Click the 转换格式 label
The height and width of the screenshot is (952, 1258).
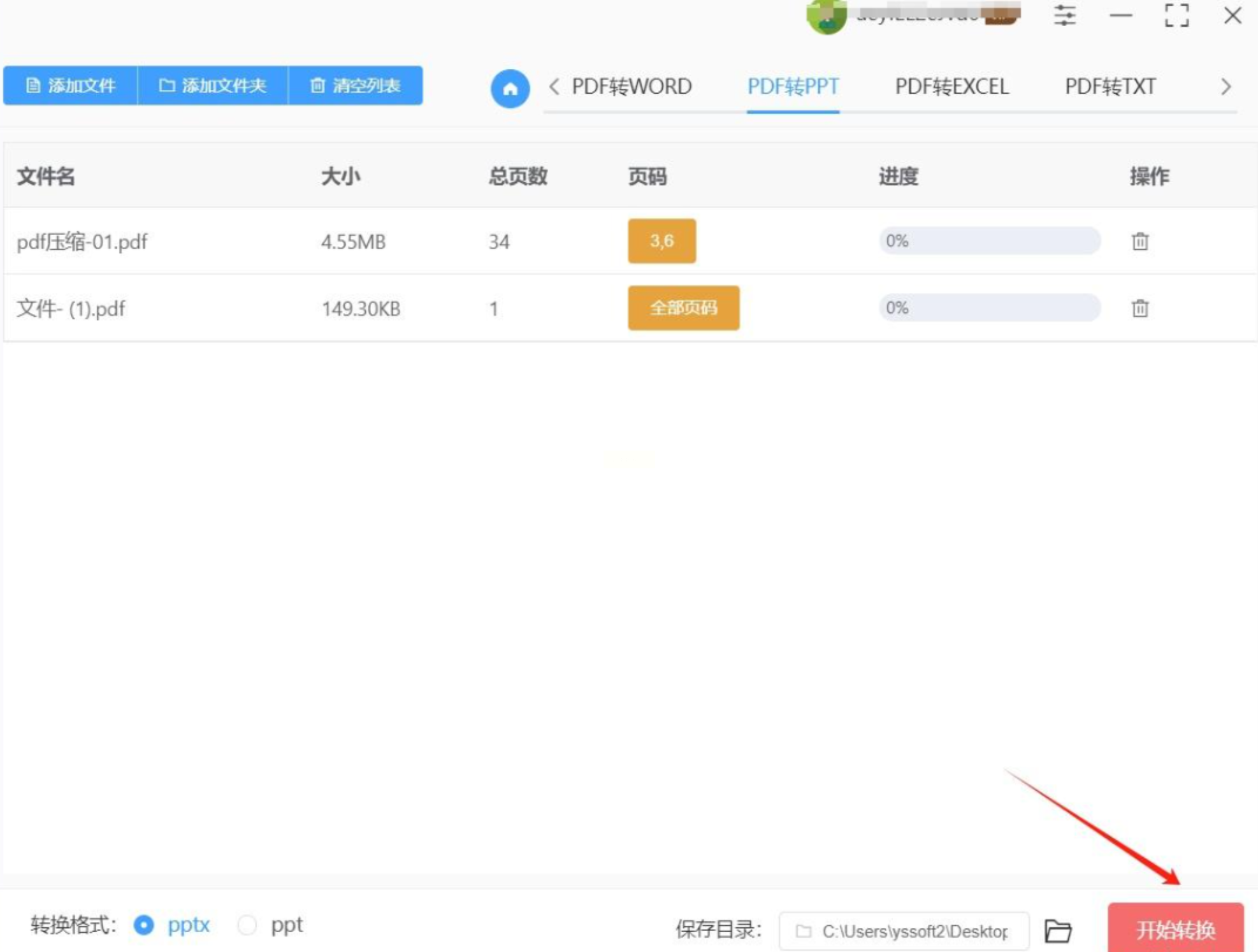[73, 925]
